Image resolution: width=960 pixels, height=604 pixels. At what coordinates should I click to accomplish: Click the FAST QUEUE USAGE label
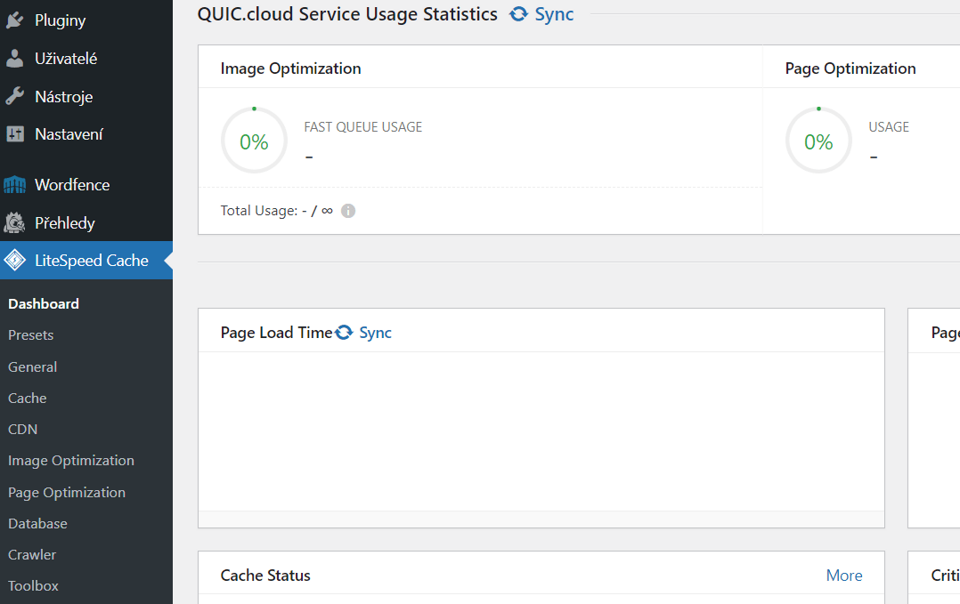(363, 127)
